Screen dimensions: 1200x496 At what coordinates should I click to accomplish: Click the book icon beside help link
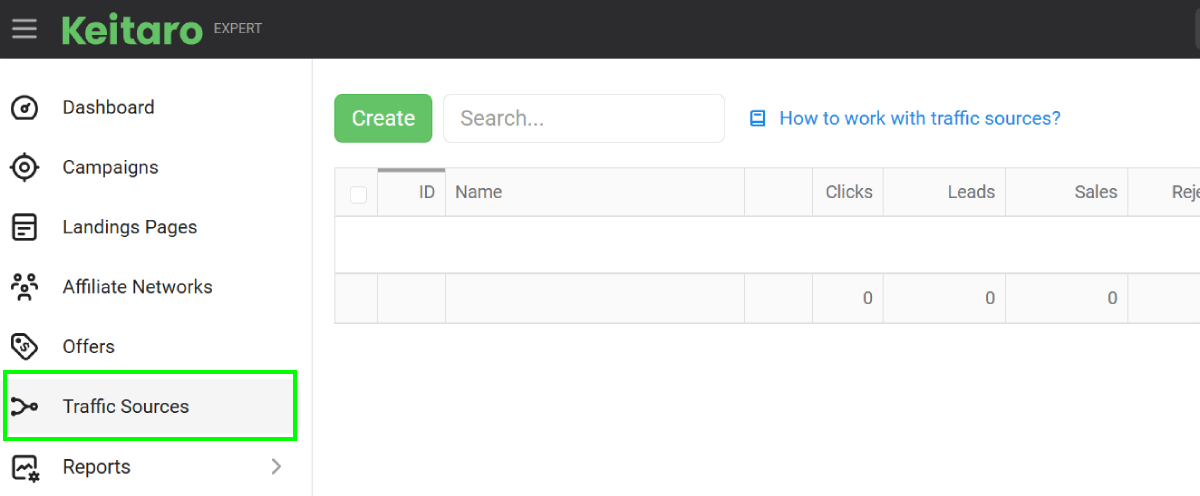tap(758, 118)
